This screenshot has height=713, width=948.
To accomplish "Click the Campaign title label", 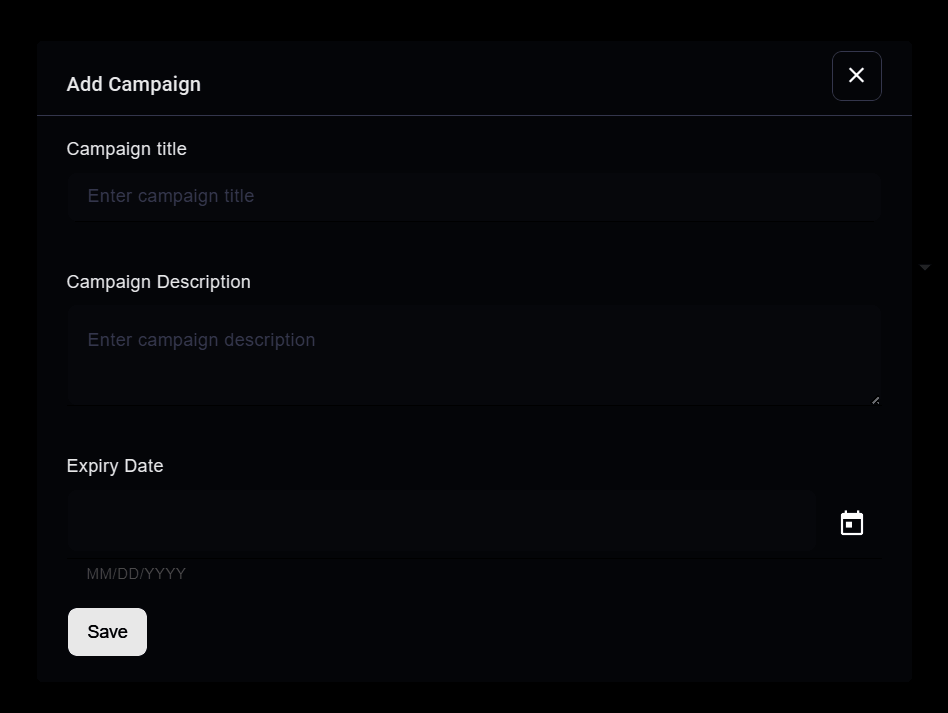I will pos(126,149).
